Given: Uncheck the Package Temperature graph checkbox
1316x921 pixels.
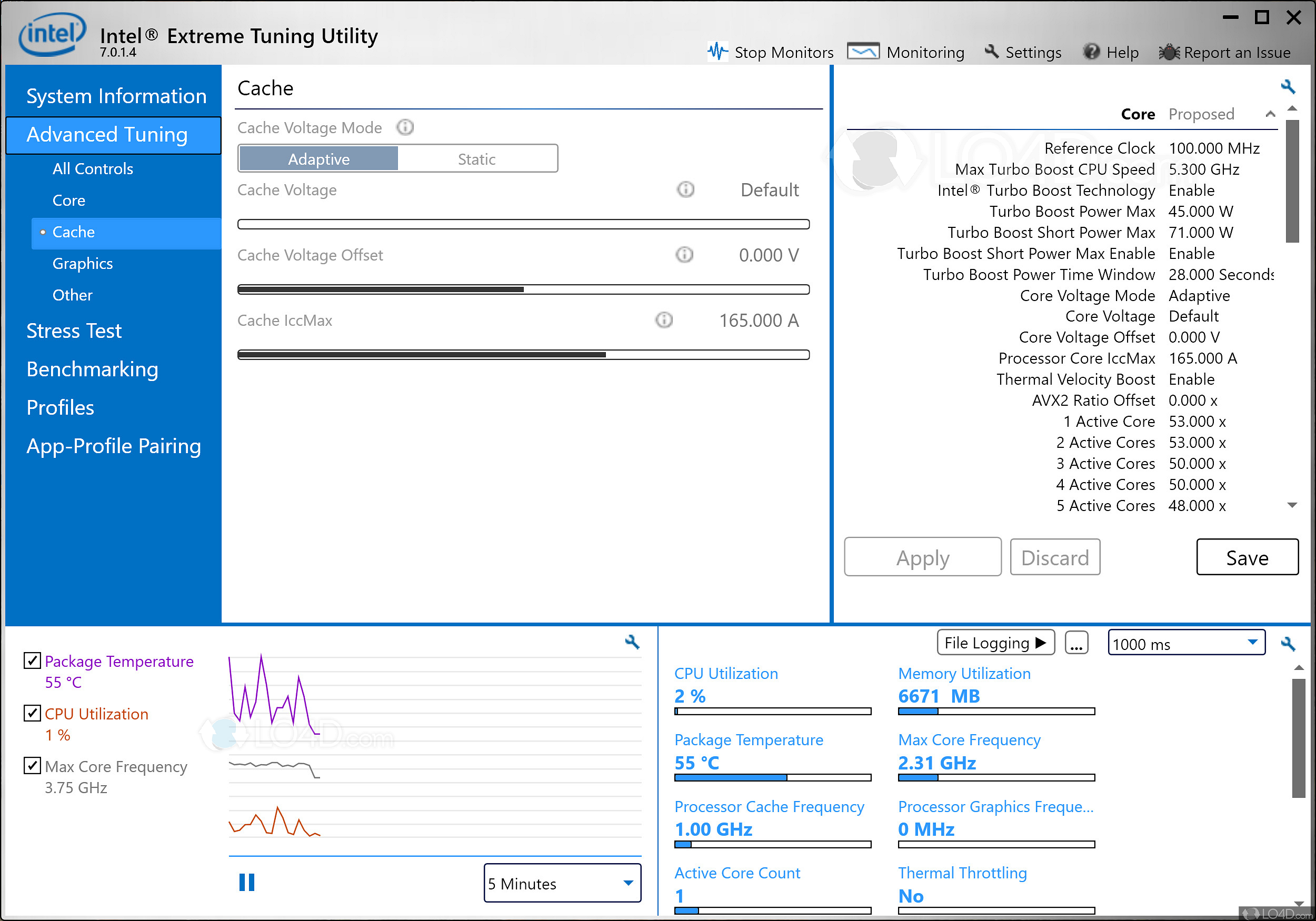Looking at the screenshot, I should click(x=32, y=661).
